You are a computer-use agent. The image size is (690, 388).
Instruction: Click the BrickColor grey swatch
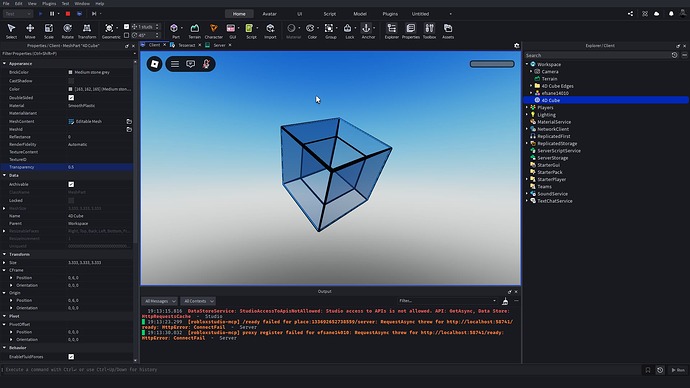pos(70,72)
